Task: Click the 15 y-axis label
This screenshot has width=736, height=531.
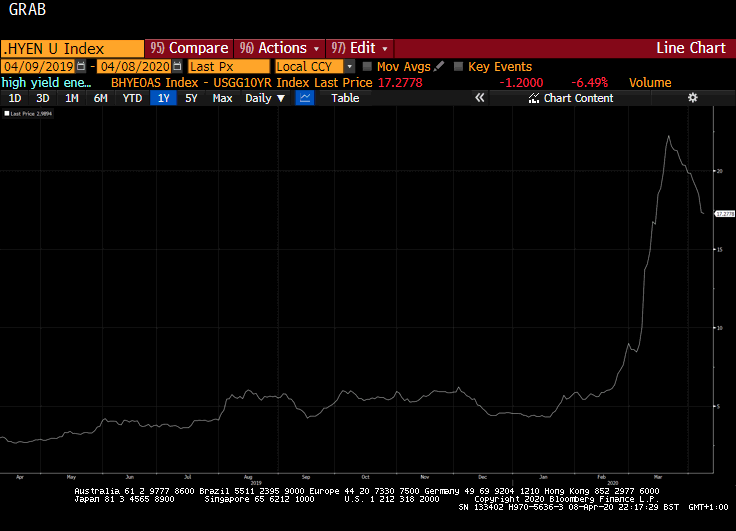Action: (719, 249)
